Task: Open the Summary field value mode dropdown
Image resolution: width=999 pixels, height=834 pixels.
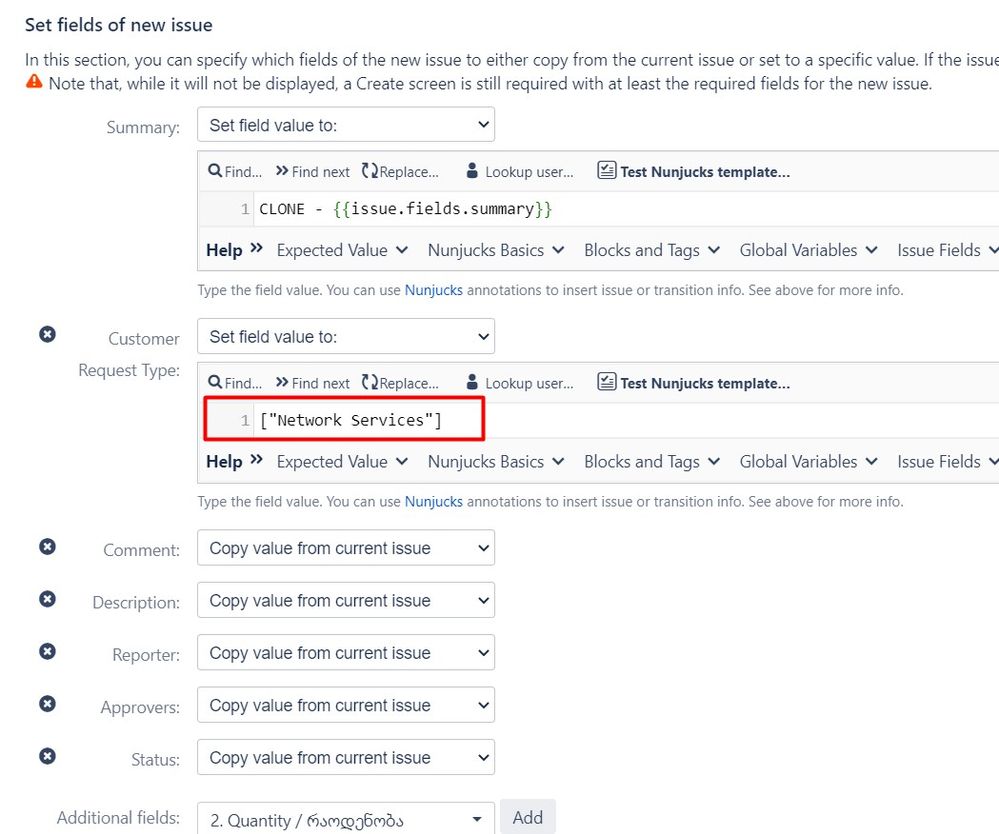Action: tap(346, 125)
